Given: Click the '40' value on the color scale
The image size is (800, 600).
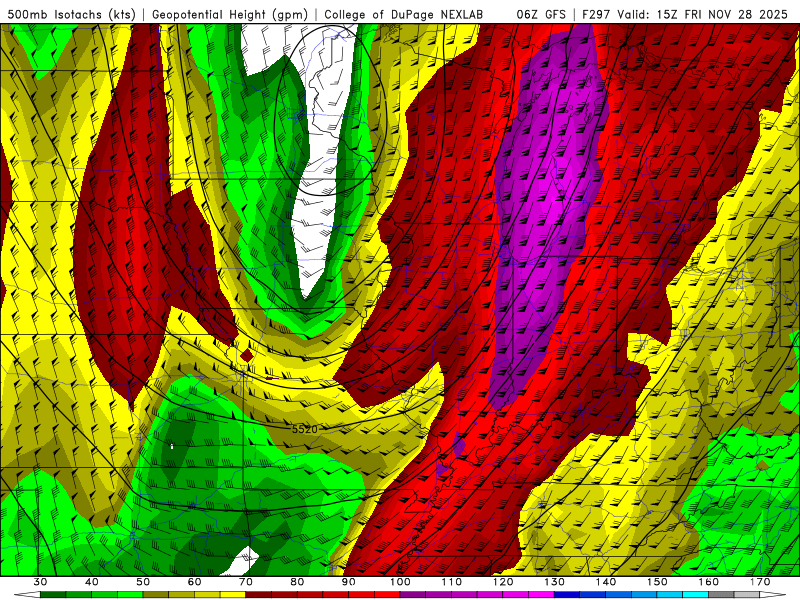Looking at the screenshot, I should [x=91, y=582].
